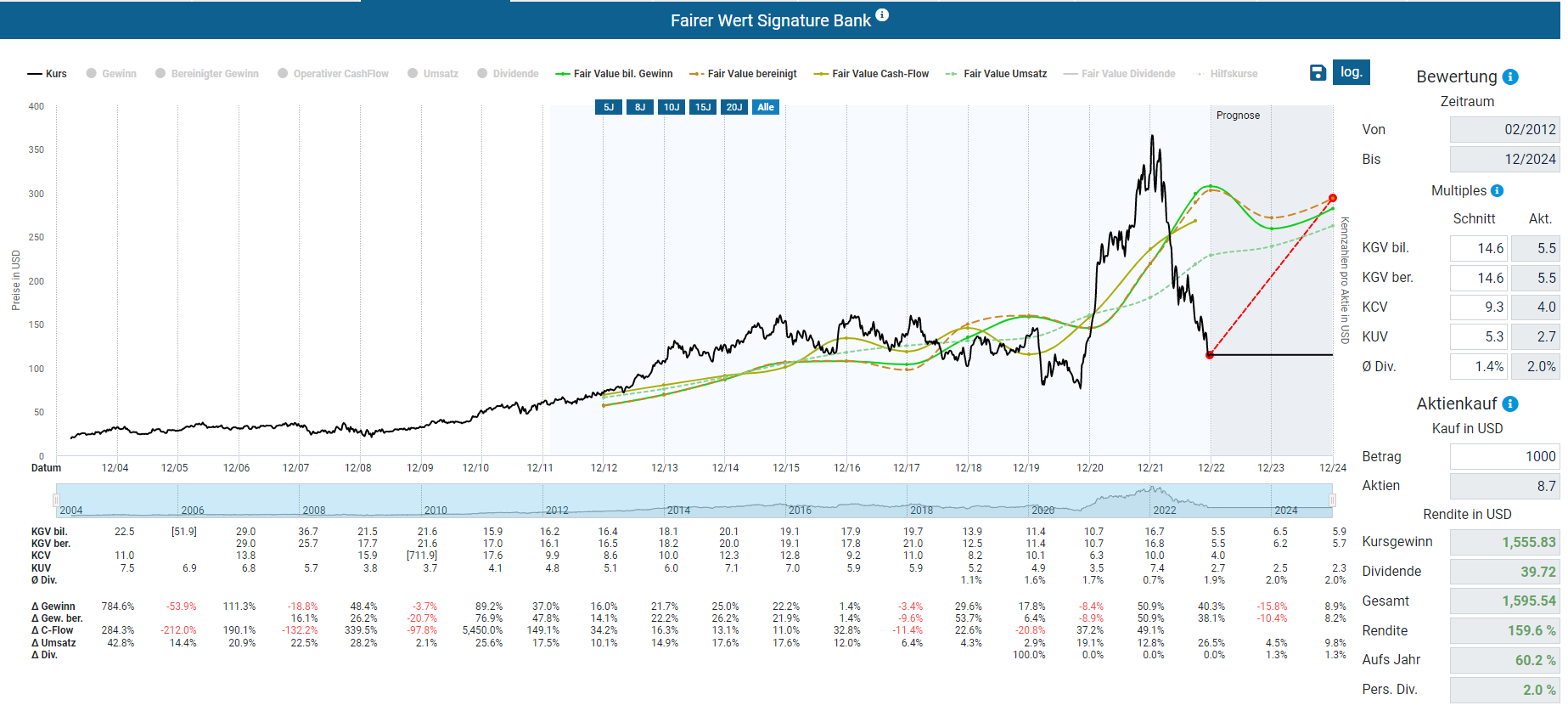This screenshot has height=711, width=1568.
Task: Click the red prognosis endpoint marker
Action: tap(1332, 198)
